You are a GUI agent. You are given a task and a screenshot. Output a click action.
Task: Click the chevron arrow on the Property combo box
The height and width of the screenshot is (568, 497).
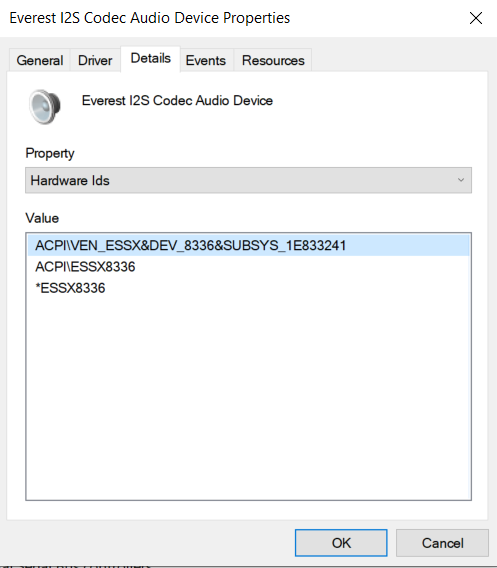click(x=461, y=180)
